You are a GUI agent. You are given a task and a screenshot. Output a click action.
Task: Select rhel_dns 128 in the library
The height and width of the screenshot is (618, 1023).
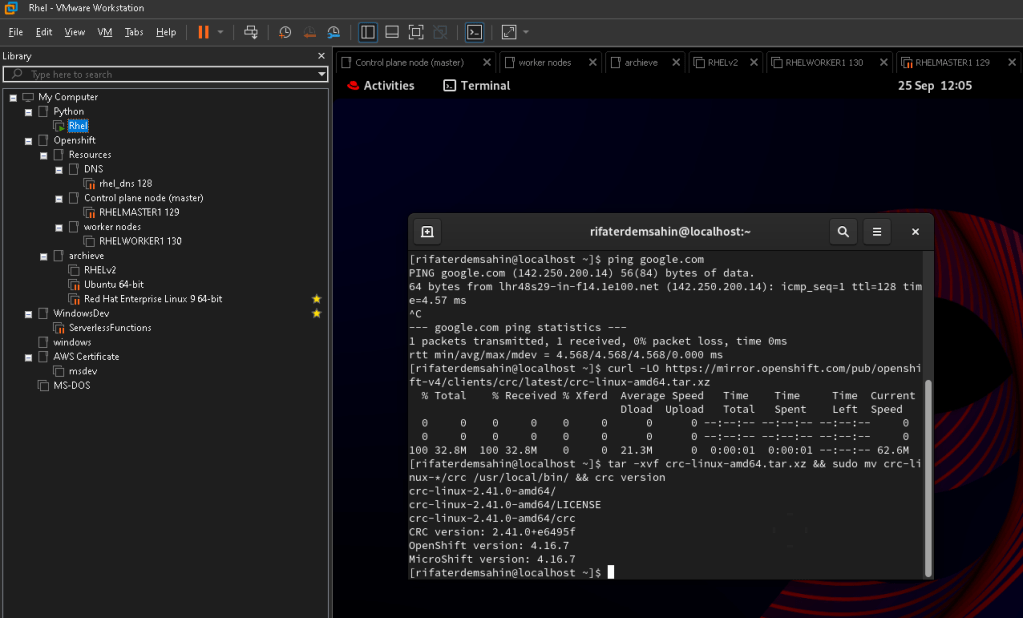[125, 183]
